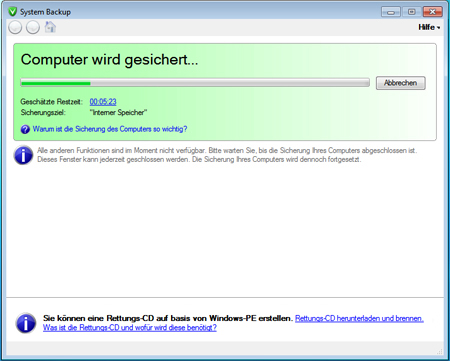Viewport: 450px width, 361px height.
Task: Click the 'Sicherungsziel:' label
Action: (x=43, y=112)
